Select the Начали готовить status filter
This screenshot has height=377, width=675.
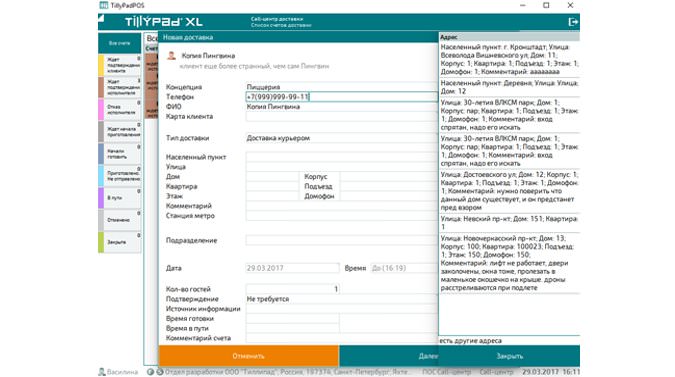[x=120, y=154]
